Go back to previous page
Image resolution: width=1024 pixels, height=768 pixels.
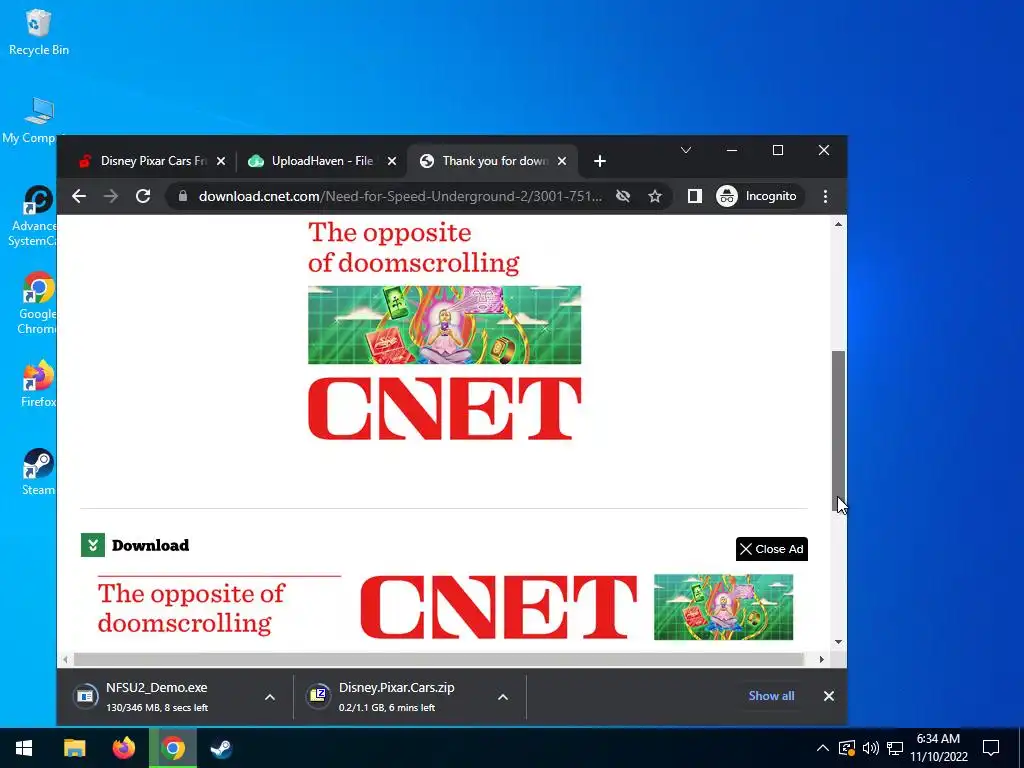[x=79, y=196]
